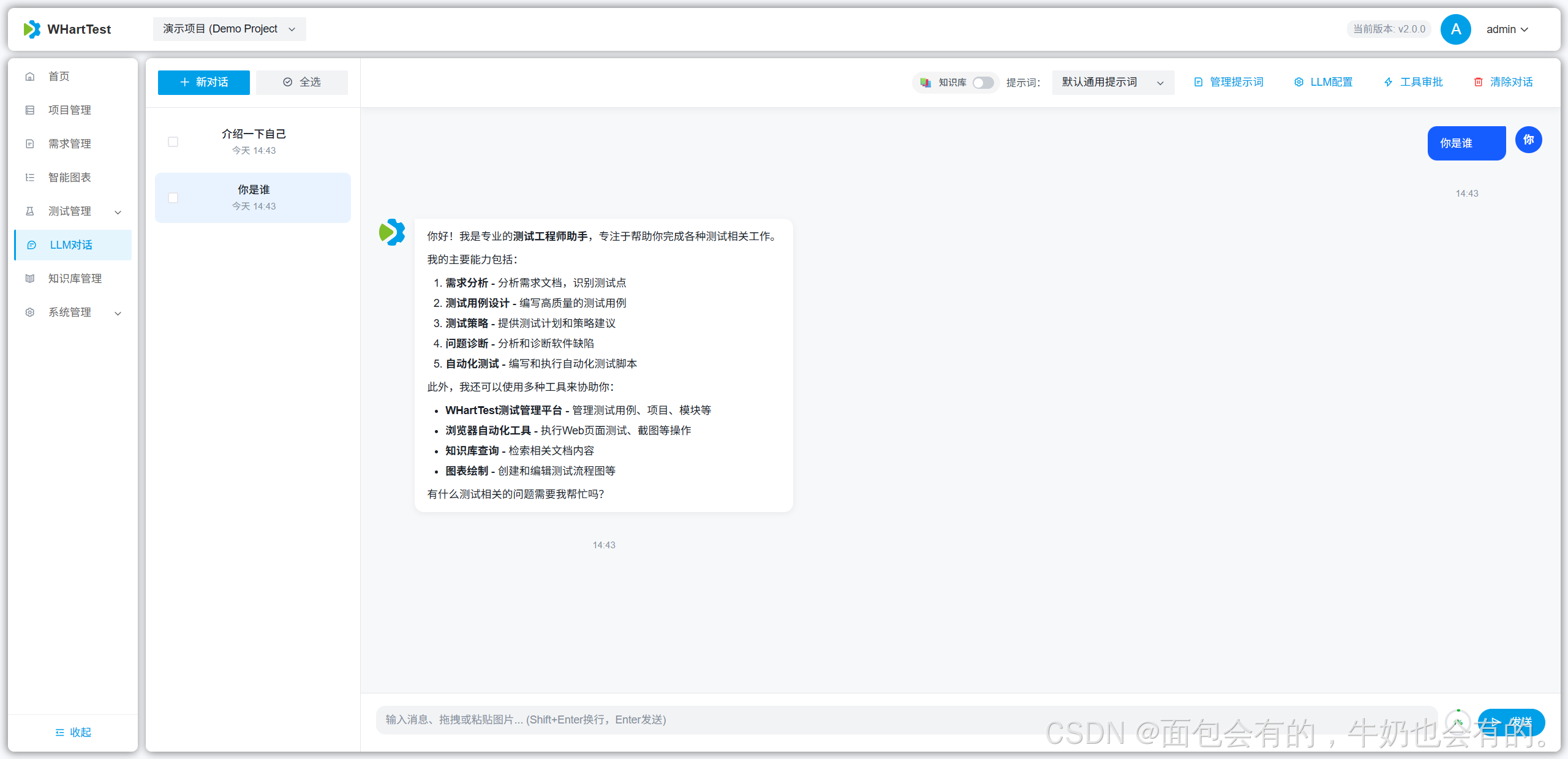Image resolution: width=1568 pixels, height=759 pixels.
Task: Click the 新对话 button
Action: (x=203, y=82)
